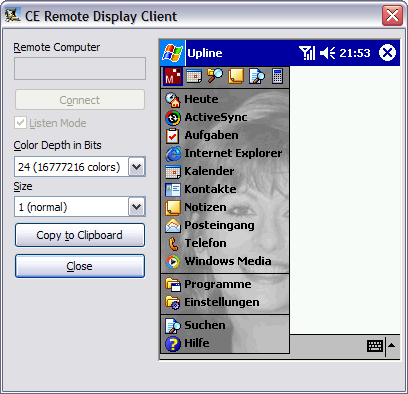The height and width of the screenshot is (394, 408).
Task: Click the Notizen icon in menu
Action: tap(173, 208)
